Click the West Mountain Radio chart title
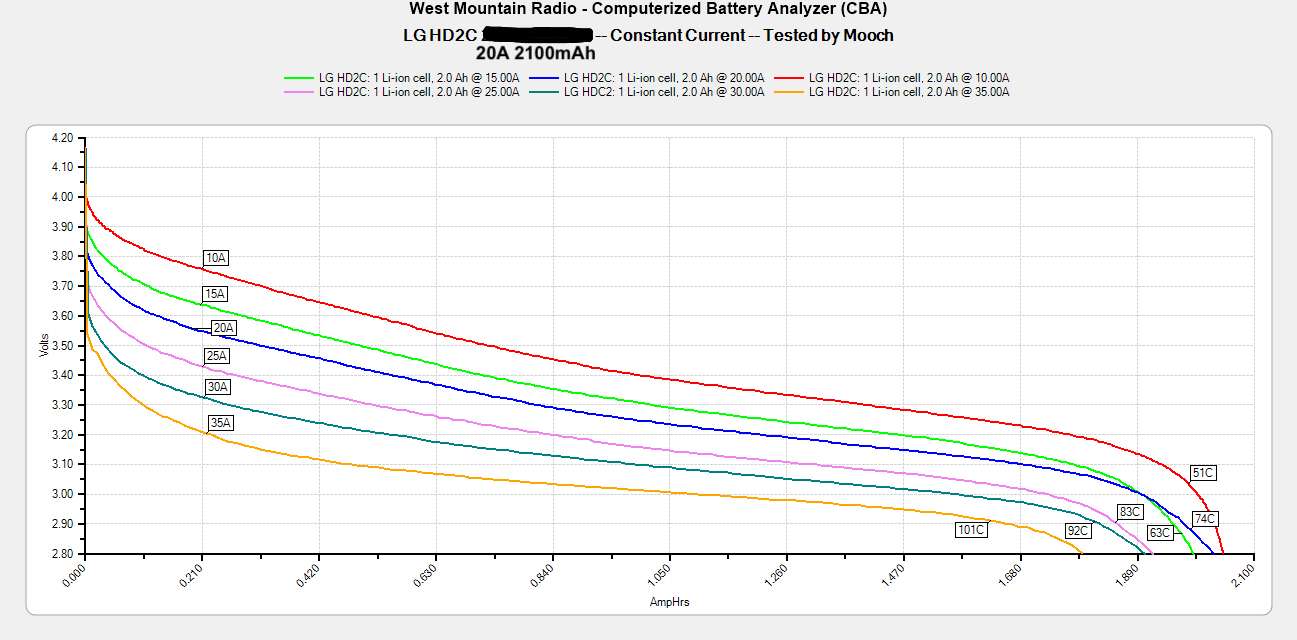Viewport: 1297px width, 640px height. [x=648, y=9]
